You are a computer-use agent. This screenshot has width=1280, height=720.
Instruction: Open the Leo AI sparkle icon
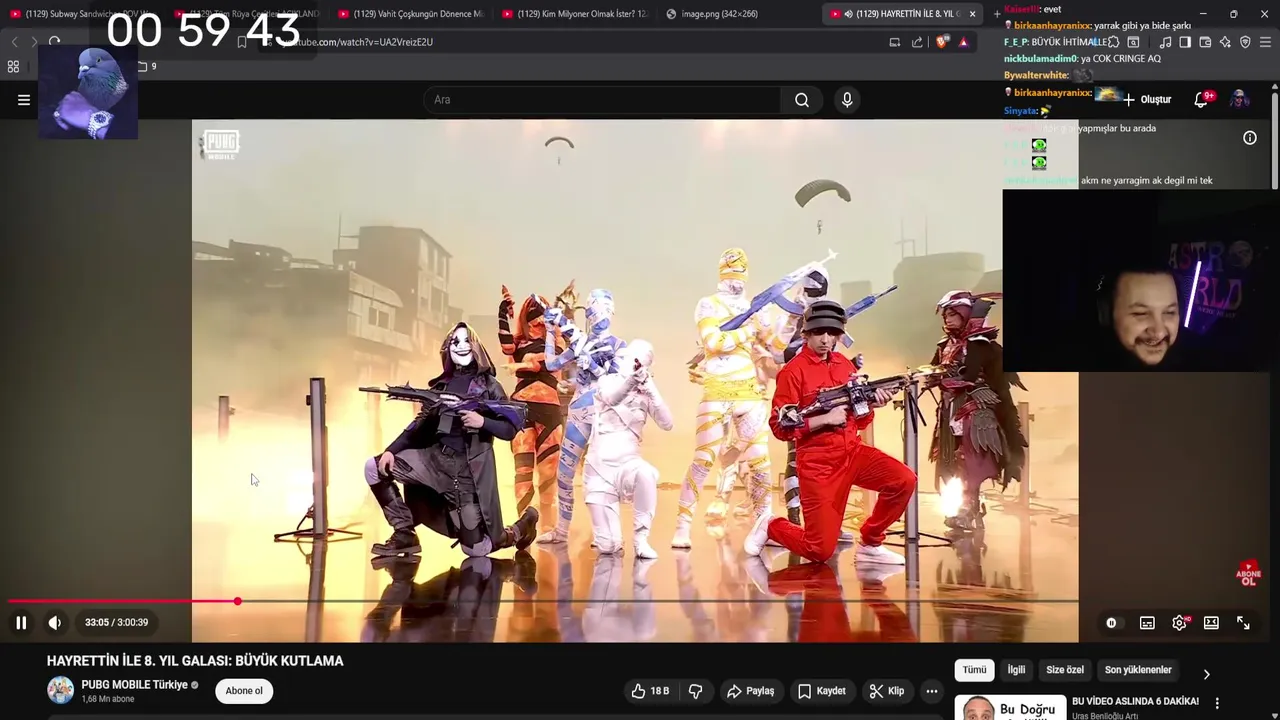pos(1225,42)
